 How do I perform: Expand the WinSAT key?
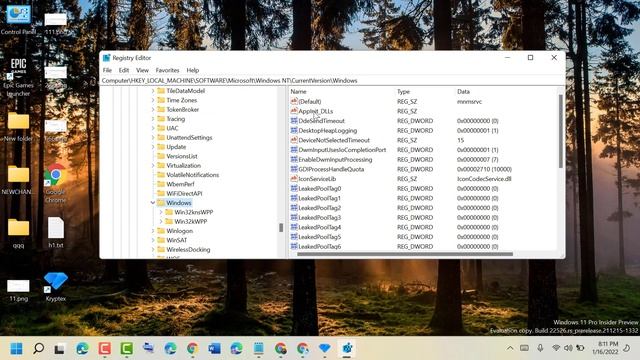(x=153, y=240)
